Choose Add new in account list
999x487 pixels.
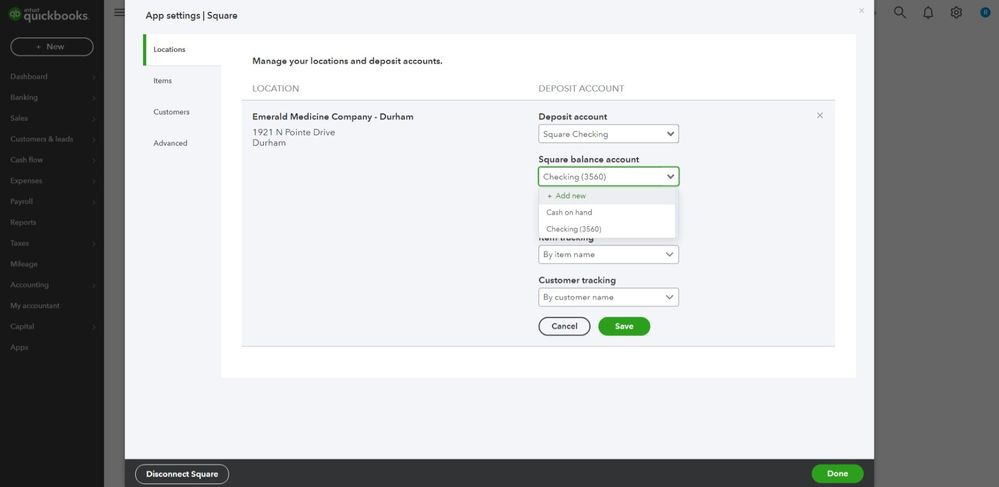tap(567, 196)
